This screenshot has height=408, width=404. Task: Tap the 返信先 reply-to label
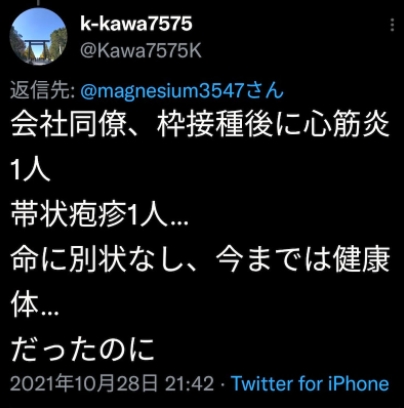[x=42, y=91]
